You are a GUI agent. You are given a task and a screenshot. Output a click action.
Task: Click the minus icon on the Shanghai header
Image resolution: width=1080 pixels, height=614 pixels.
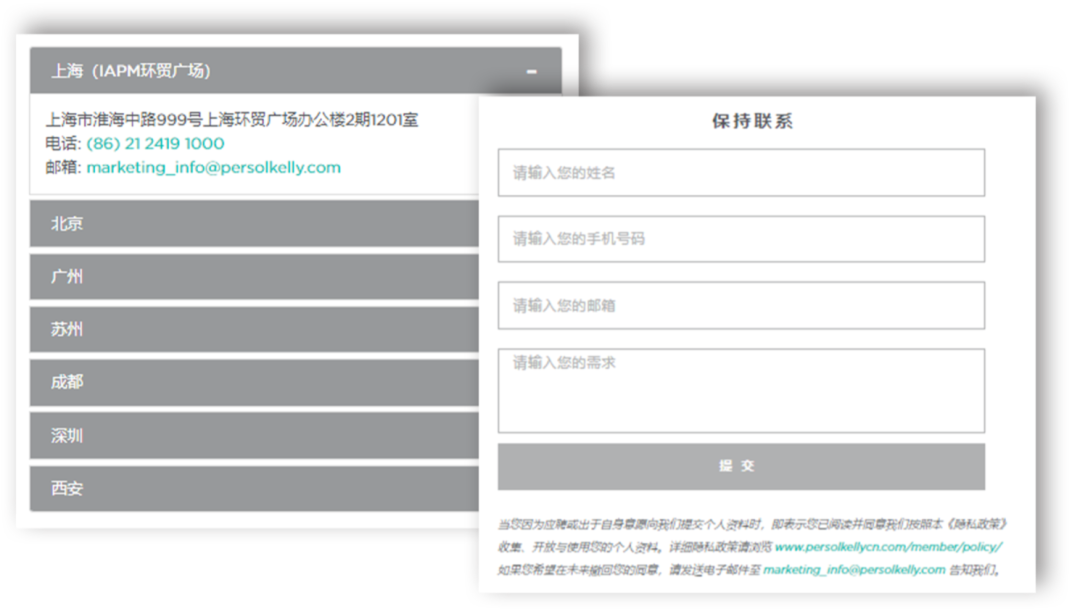pos(531,71)
